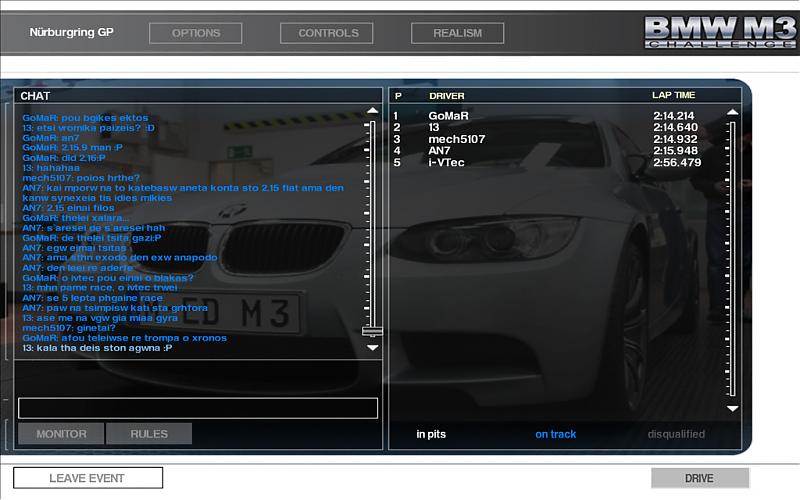The height and width of the screenshot is (500, 800).
Task: Leave the event
Action: (x=88, y=478)
